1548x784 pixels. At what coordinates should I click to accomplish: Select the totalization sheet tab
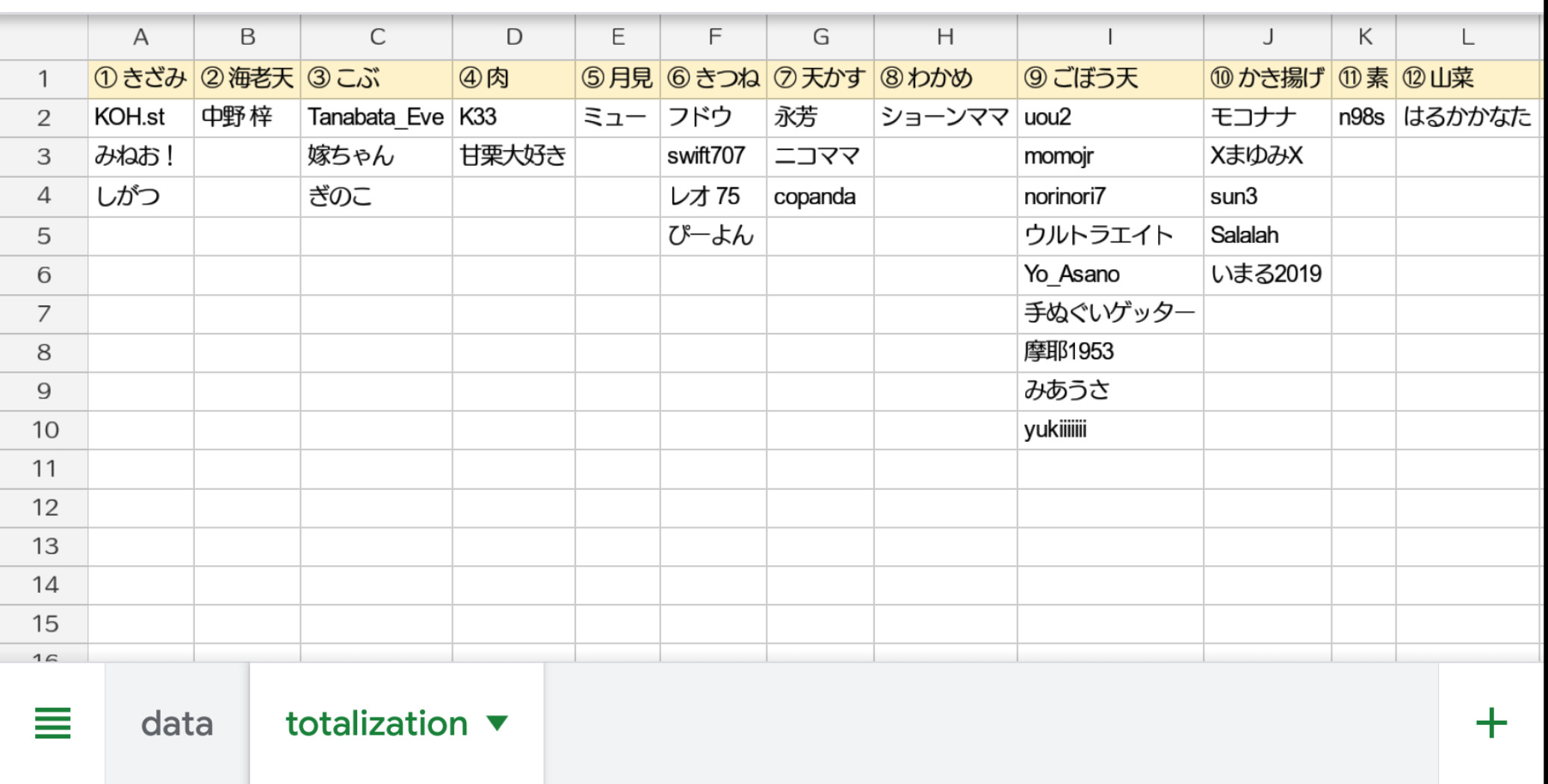click(377, 723)
